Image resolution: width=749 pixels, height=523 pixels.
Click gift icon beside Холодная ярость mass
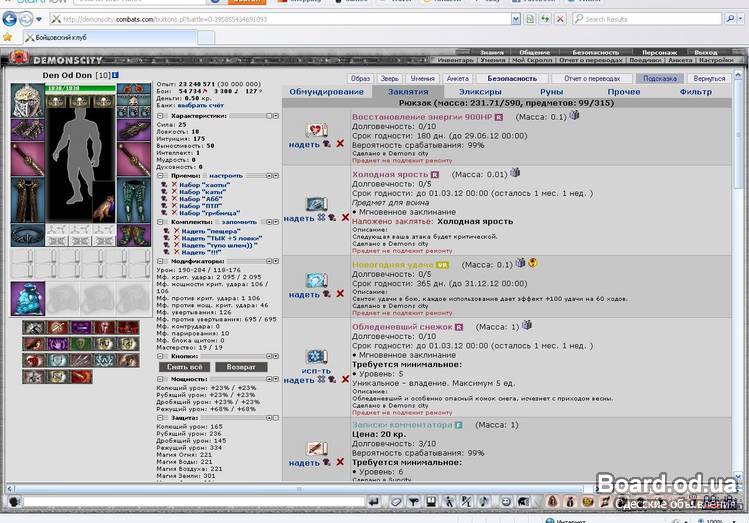(x=514, y=172)
